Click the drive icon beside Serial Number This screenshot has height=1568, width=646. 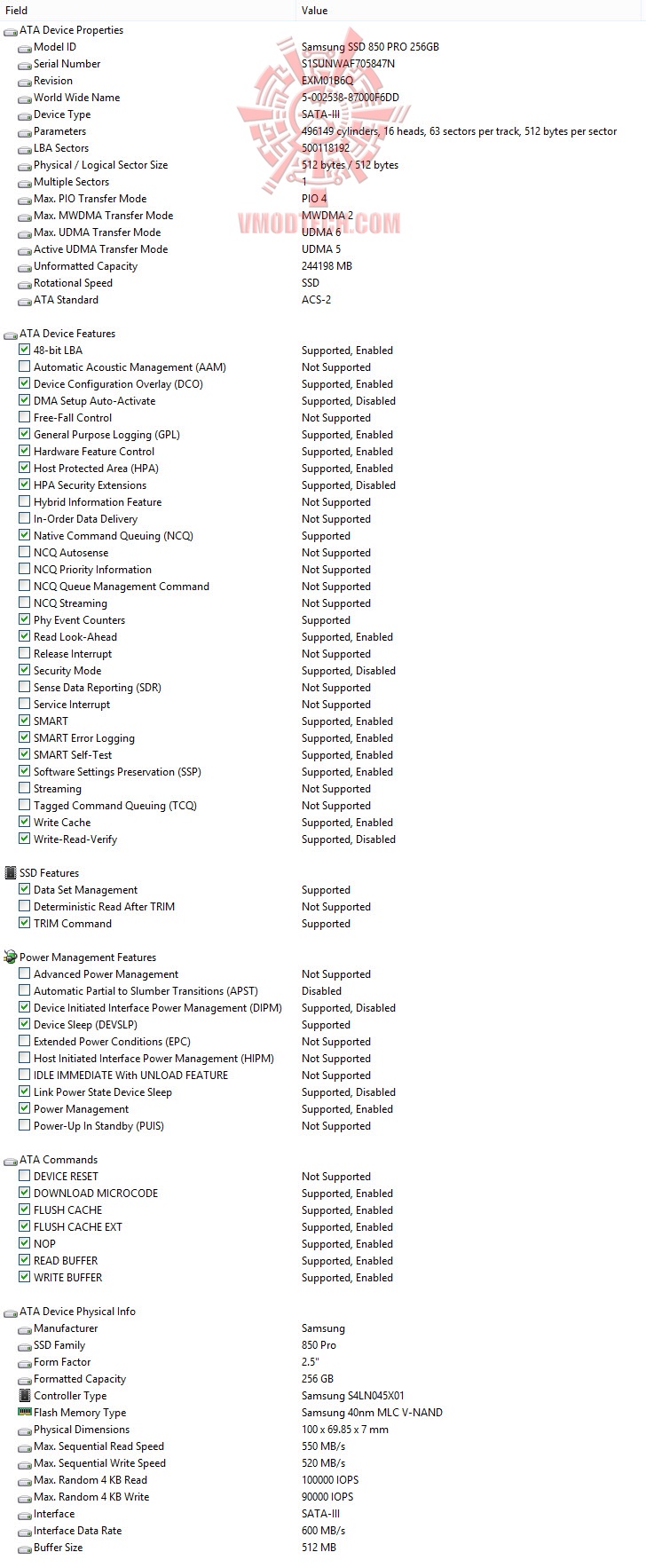pyautogui.click(x=25, y=65)
